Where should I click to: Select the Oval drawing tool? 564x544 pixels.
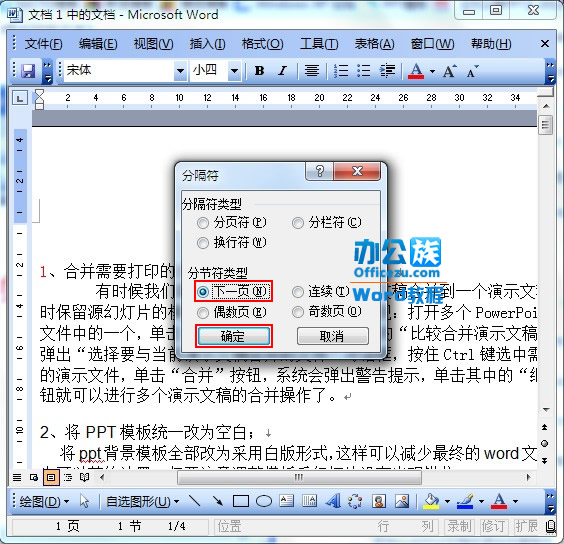coord(264,501)
